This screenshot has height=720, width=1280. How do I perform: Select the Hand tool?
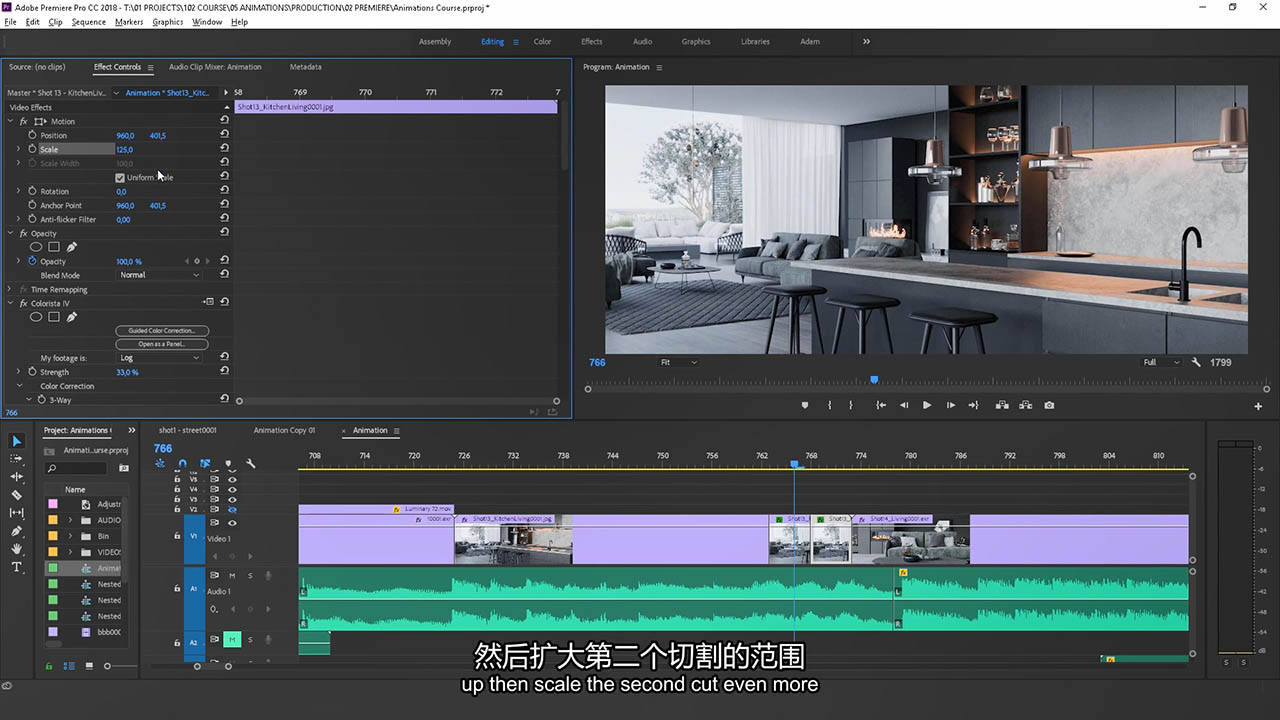click(16, 549)
